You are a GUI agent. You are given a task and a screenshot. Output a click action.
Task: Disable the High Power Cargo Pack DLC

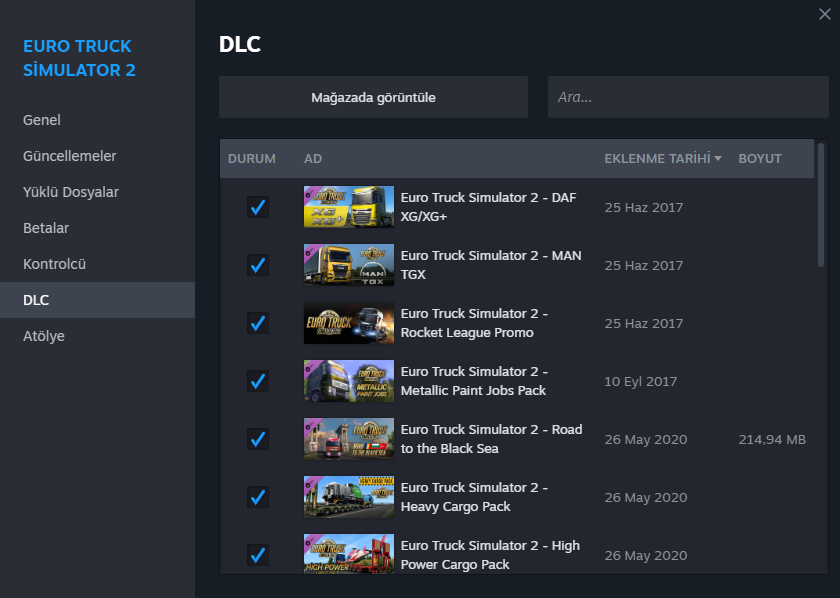click(258, 555)
